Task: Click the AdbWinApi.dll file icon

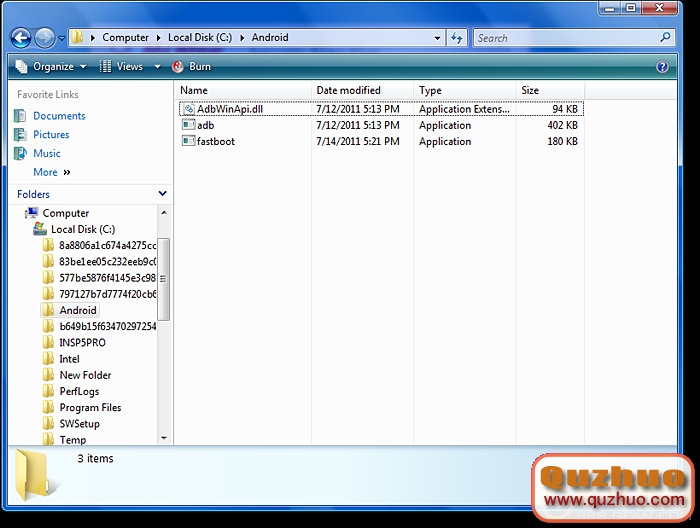Action: tap(188, 109)
